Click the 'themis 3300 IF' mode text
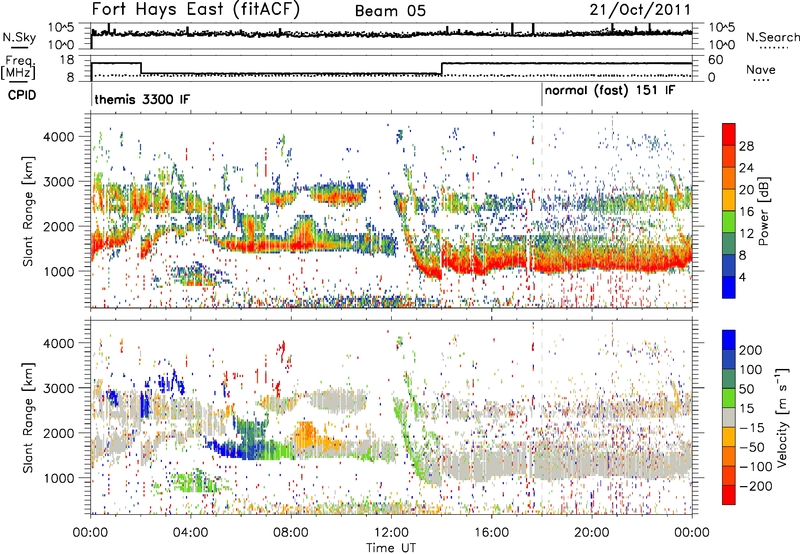Image resolution: width=800 pixels, height=554 pixels. pos(142,99)
